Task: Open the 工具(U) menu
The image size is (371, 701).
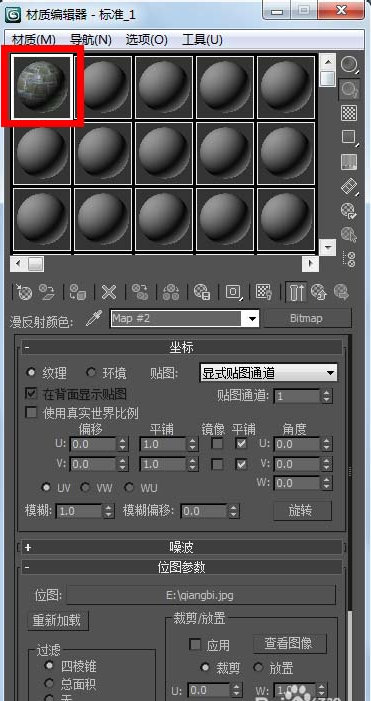Action: click(202, 40)
